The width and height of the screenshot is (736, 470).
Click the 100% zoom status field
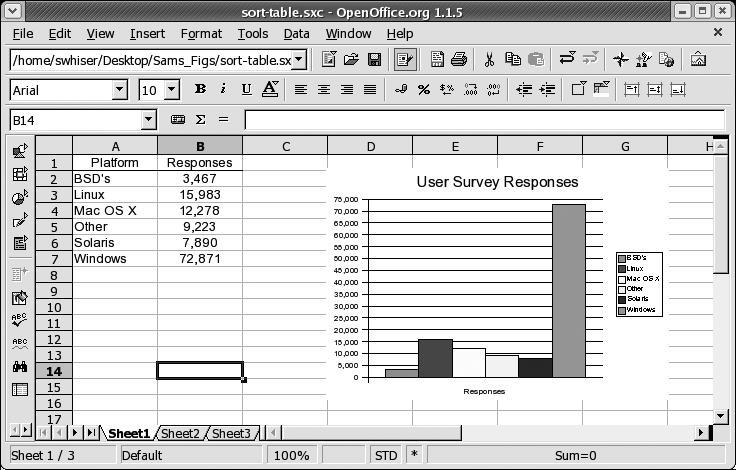pos(291,455)
